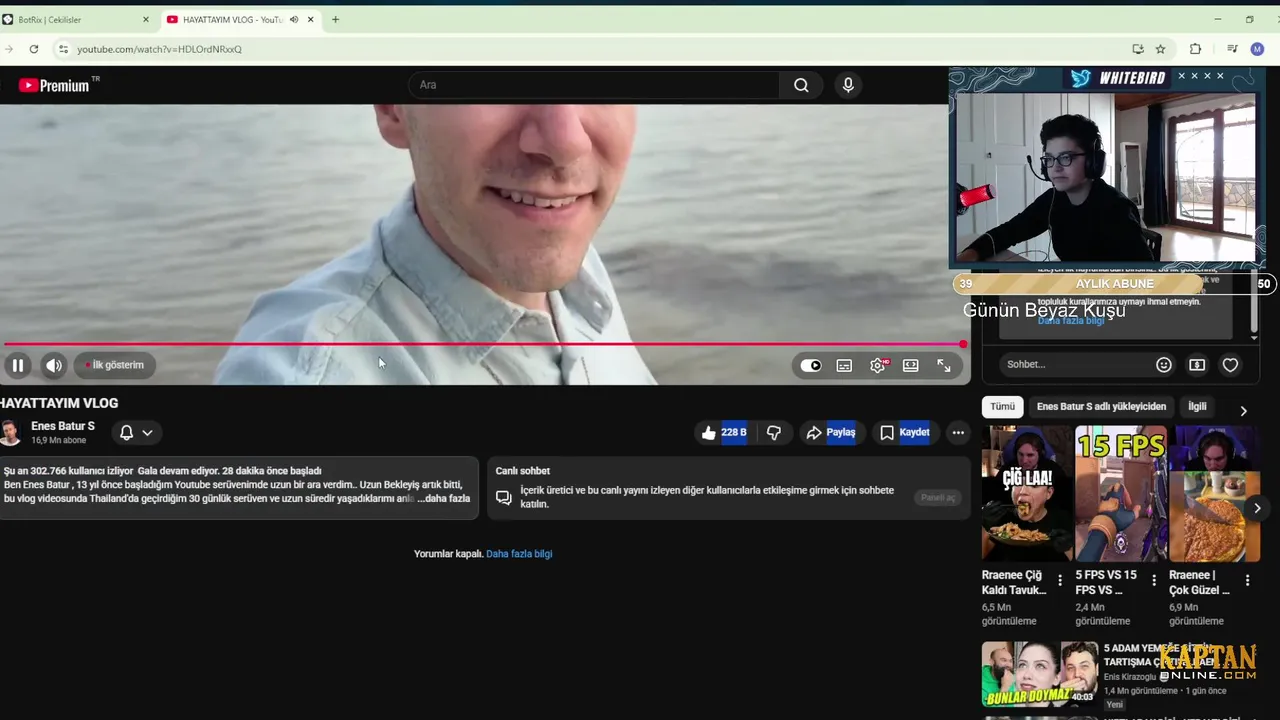Open the media control music-note icon

coord(1232,49)
